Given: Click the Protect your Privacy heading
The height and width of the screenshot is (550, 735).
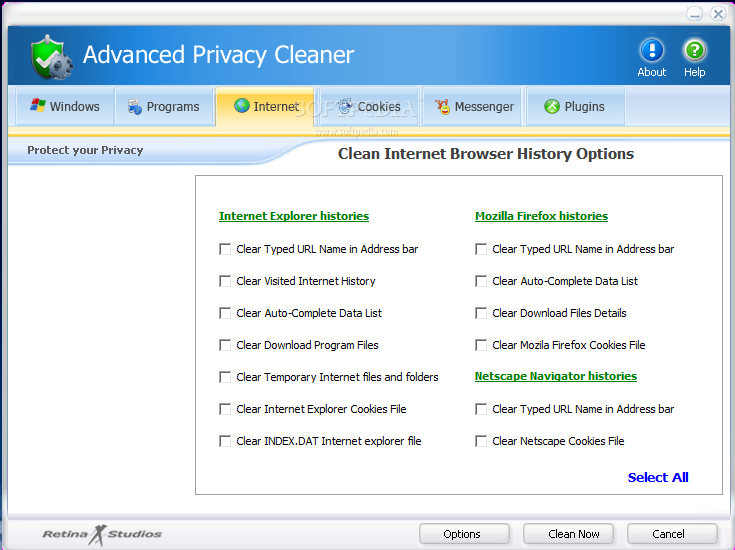Looking at the screenshot, I should [85, 150].
